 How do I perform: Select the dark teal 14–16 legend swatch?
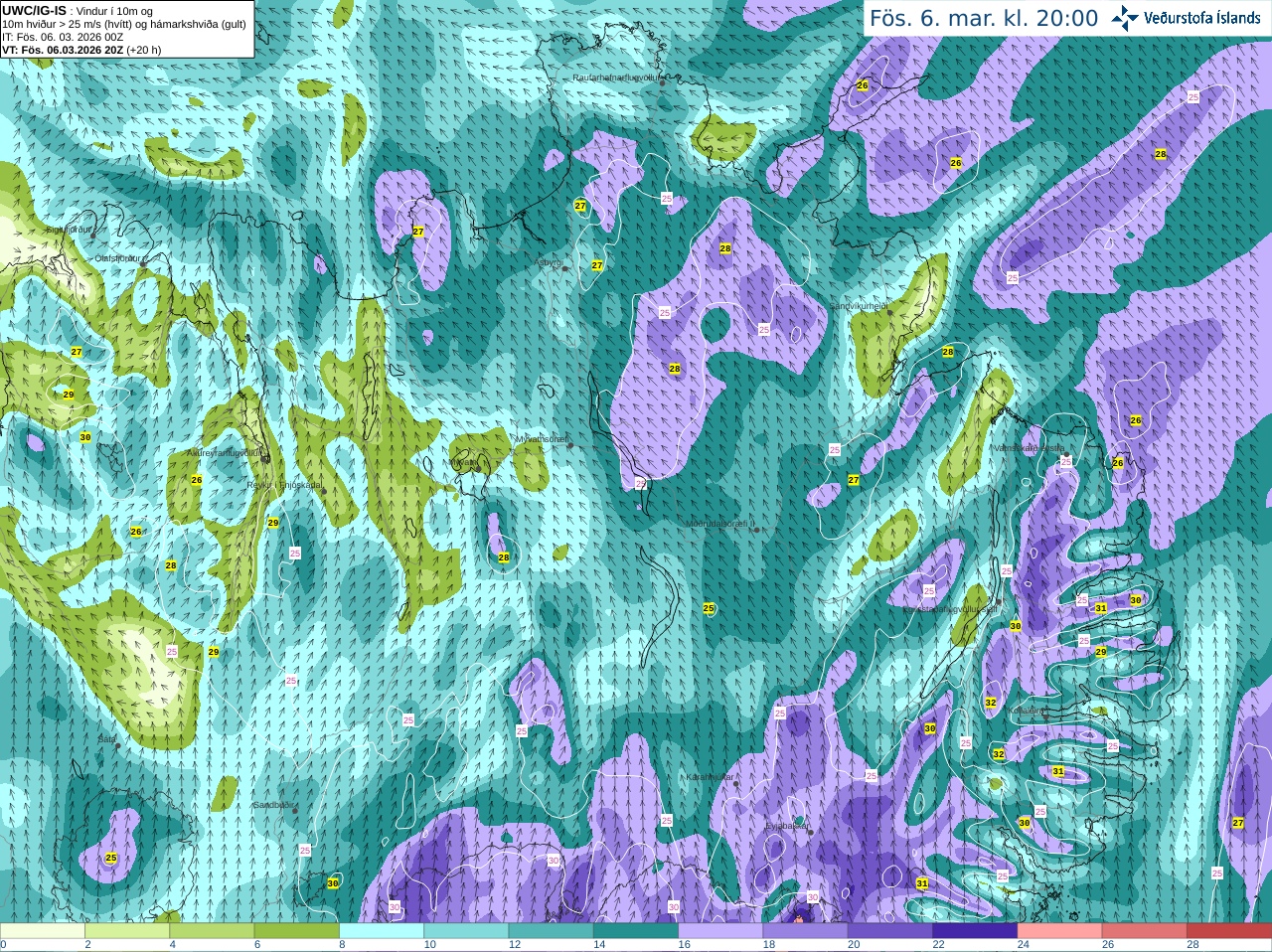pyautogui.click(x=636, y=931)
